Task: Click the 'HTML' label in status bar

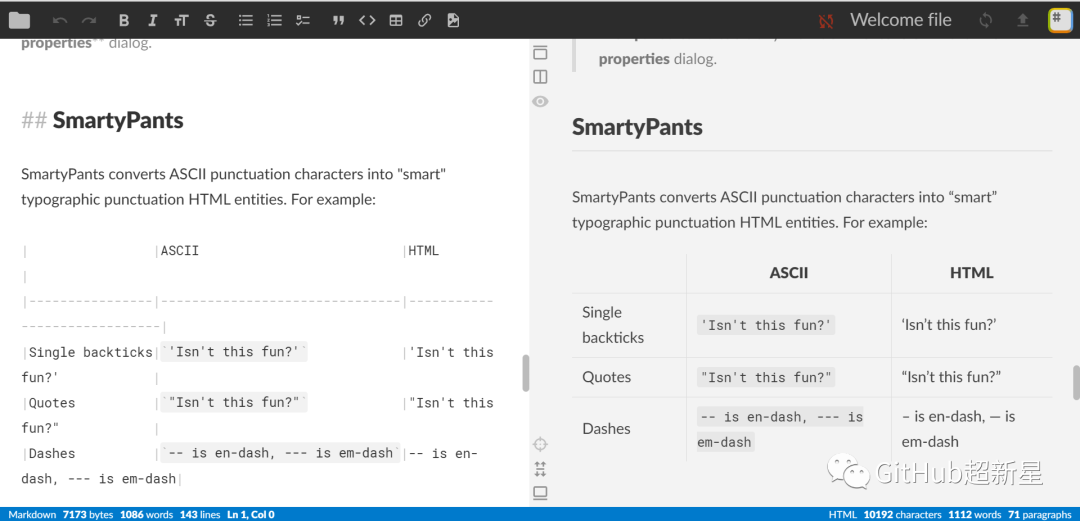Action: 843,514
